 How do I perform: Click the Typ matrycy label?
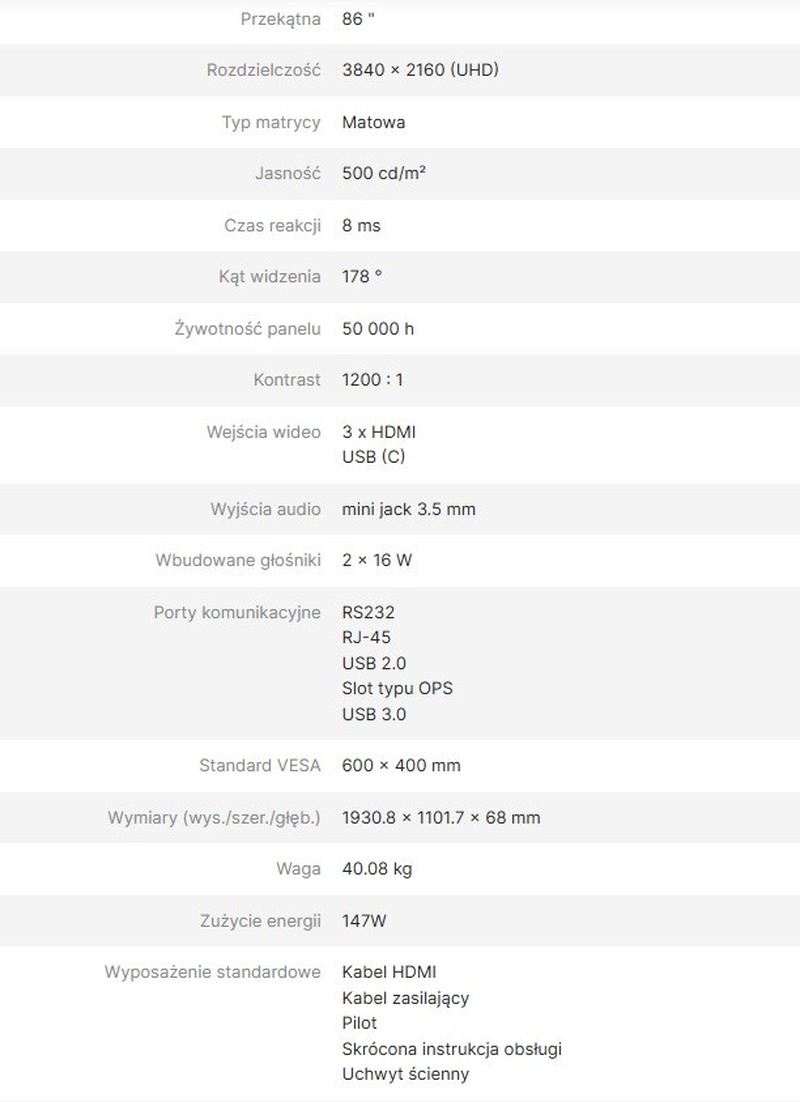271,122
